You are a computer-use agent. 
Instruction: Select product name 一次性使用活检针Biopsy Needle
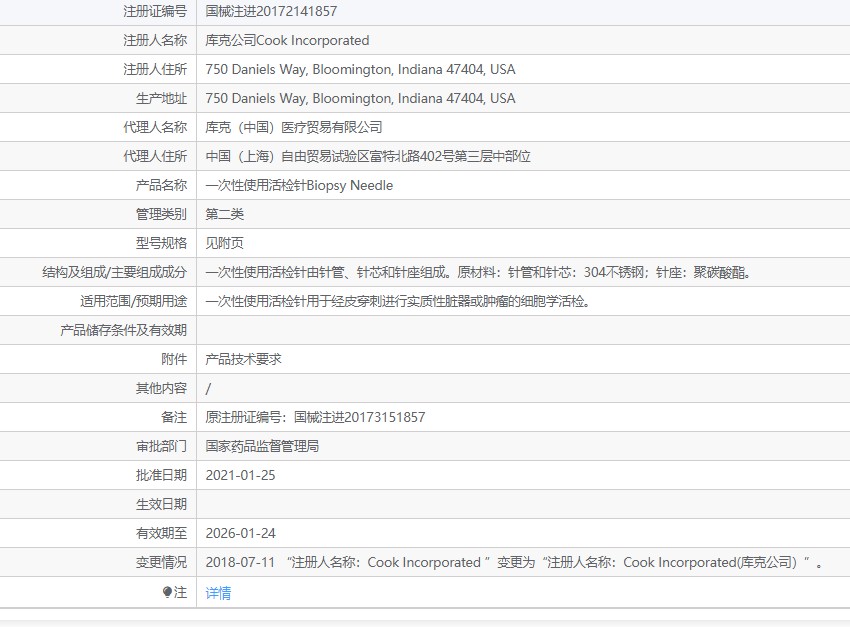coord(299,186)
